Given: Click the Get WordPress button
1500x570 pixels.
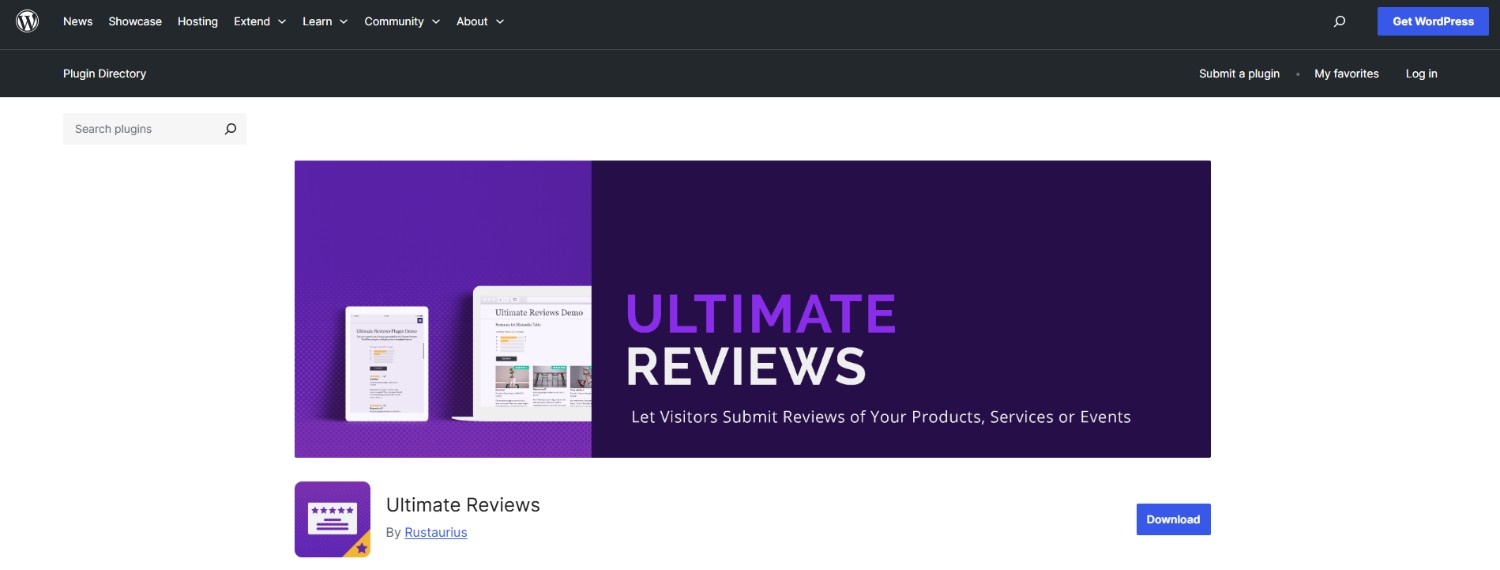Looking at the screenshot, I should coord(1433,21).
